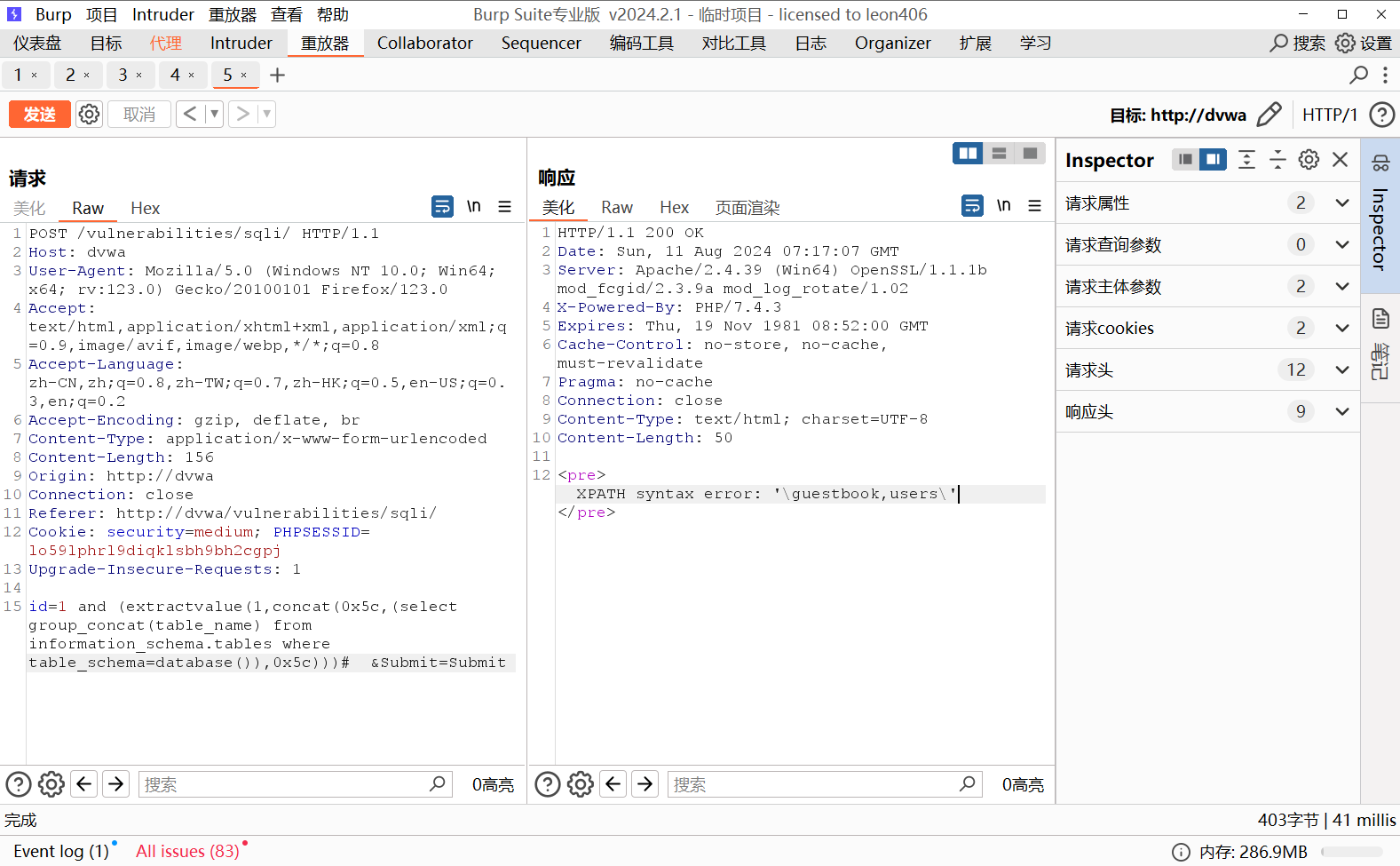Open All issues (83)
The image size is (1400, 866).
pos(187,851)
